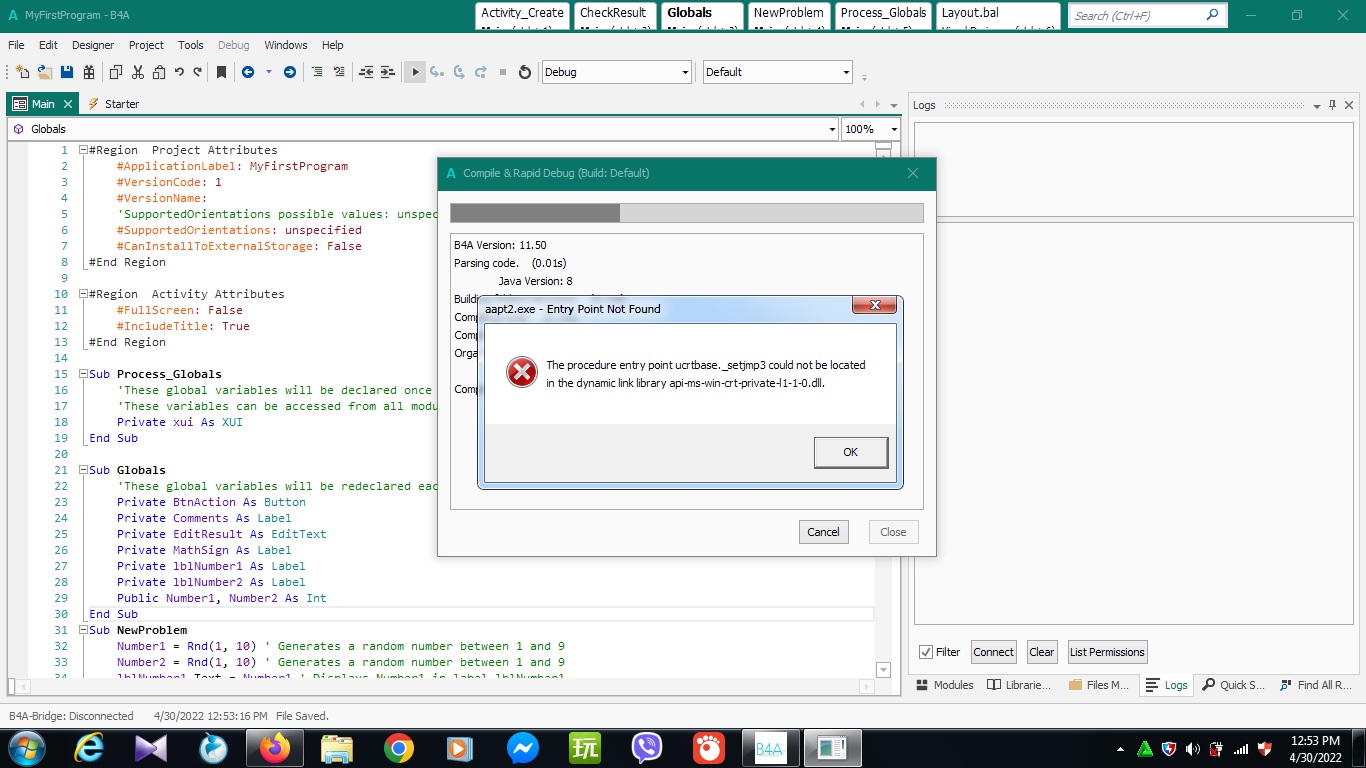Open Viber from the taskbar
The image size is (1366, 768).
pyautogui.click(x=647, y=748)
